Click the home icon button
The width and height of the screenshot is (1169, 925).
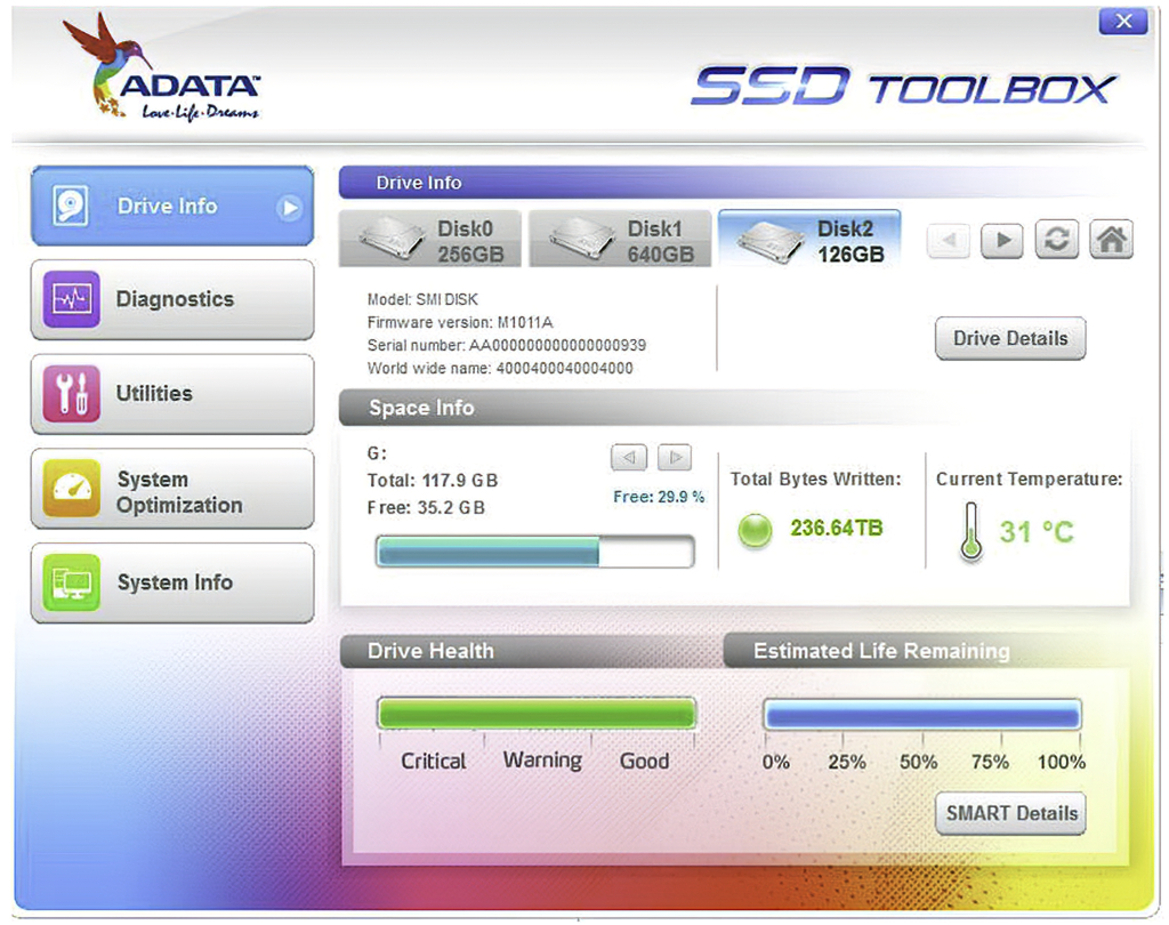[x=1111, y=239]
